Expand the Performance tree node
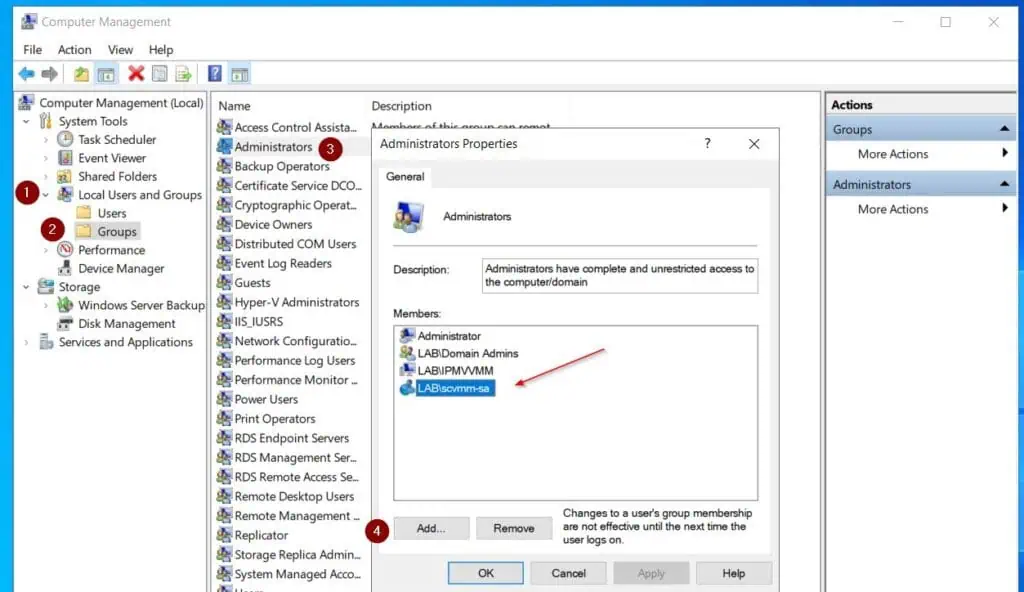 [x=46, y=250]
